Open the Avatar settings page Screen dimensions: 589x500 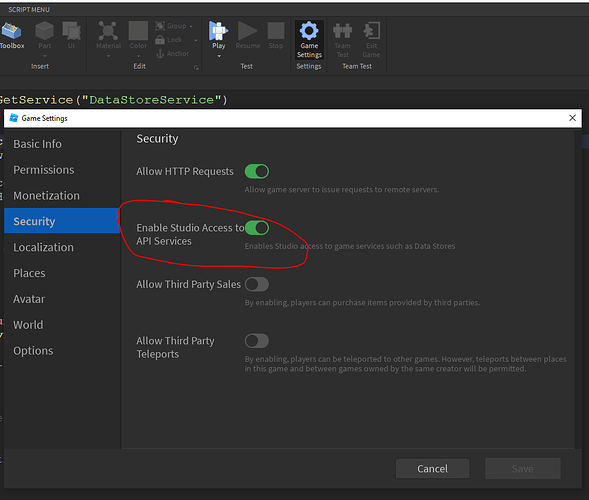point(62,299)
